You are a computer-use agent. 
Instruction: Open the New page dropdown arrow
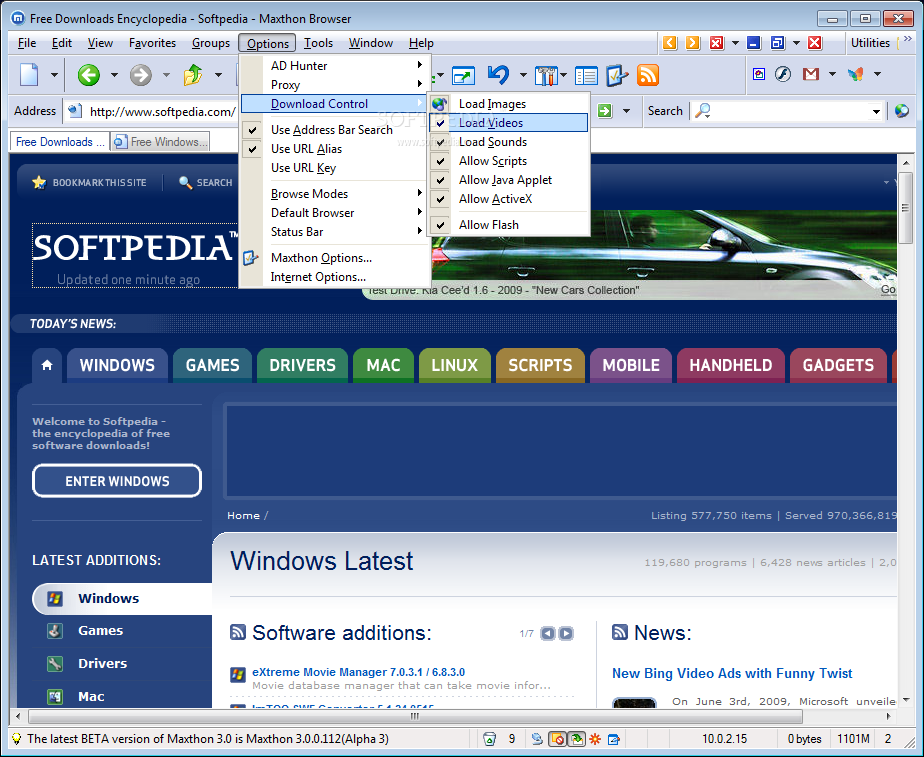pyautogui.click(x=54, y=75)
